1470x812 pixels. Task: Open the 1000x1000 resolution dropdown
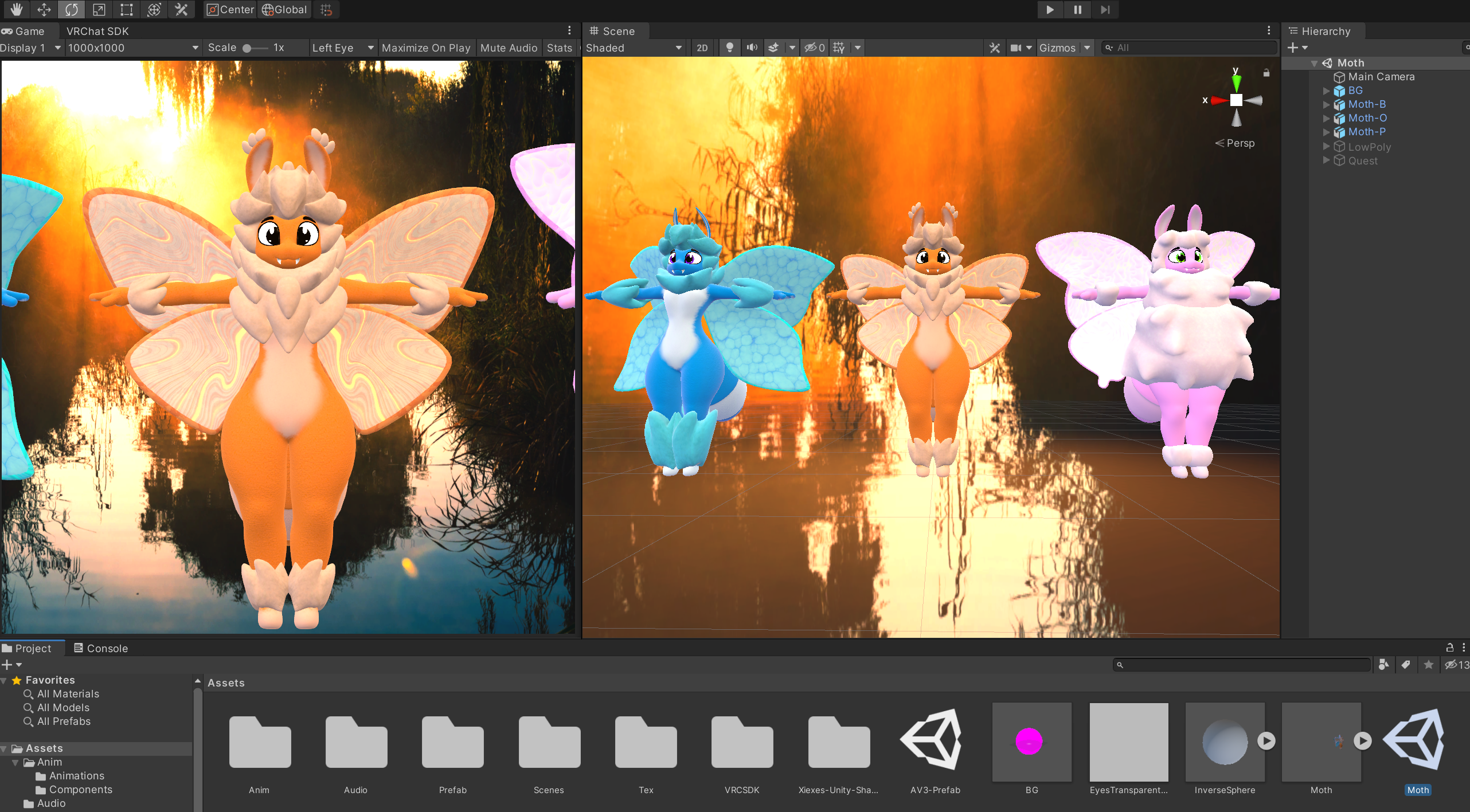point(132,48)
